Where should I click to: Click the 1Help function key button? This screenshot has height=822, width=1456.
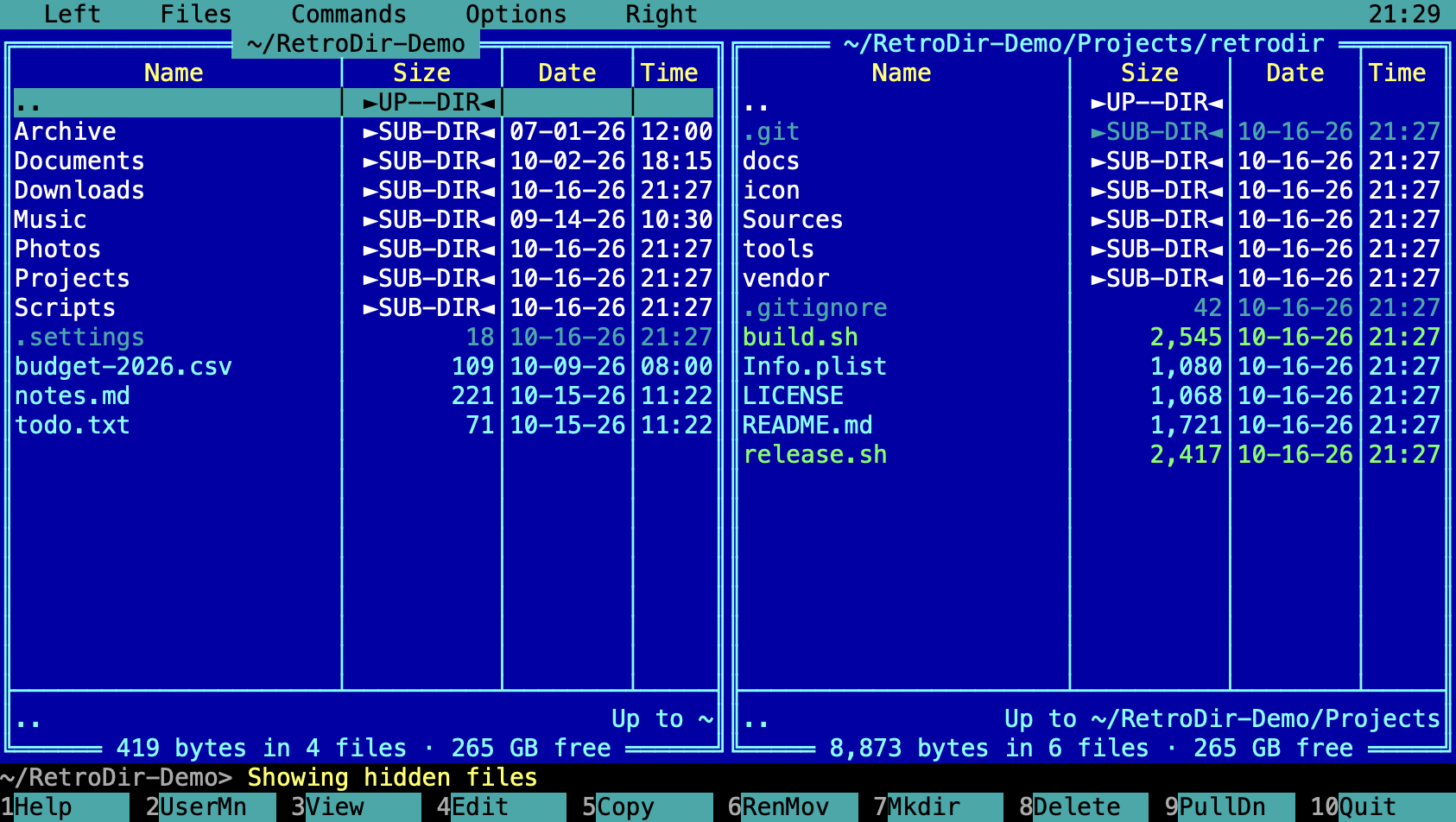pyautogui.click(x=65, y=806)
